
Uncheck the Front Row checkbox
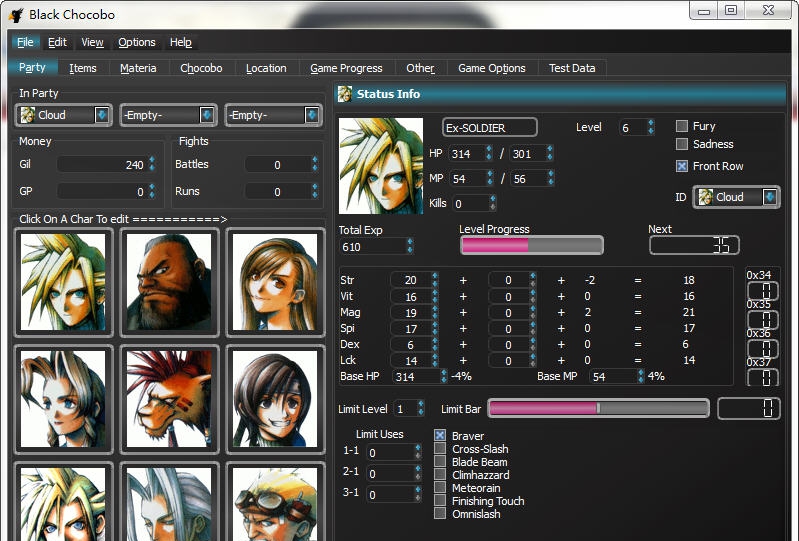pyautogui.click(x=682, y=166)
